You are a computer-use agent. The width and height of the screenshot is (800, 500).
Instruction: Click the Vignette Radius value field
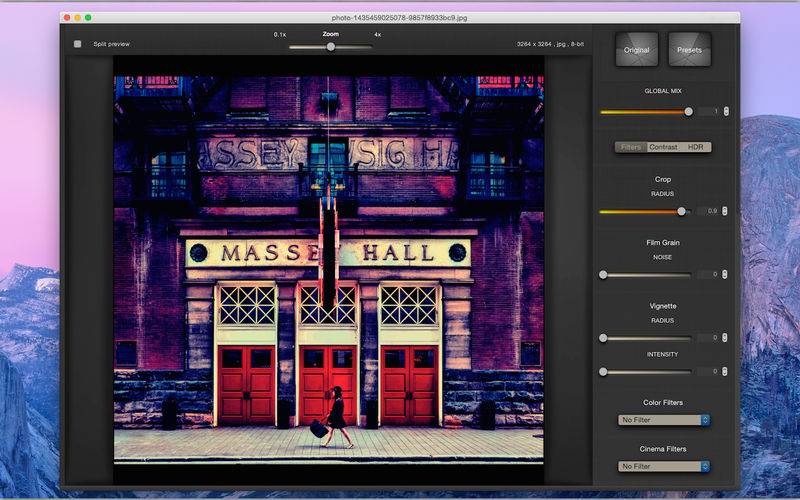(708, 338)
